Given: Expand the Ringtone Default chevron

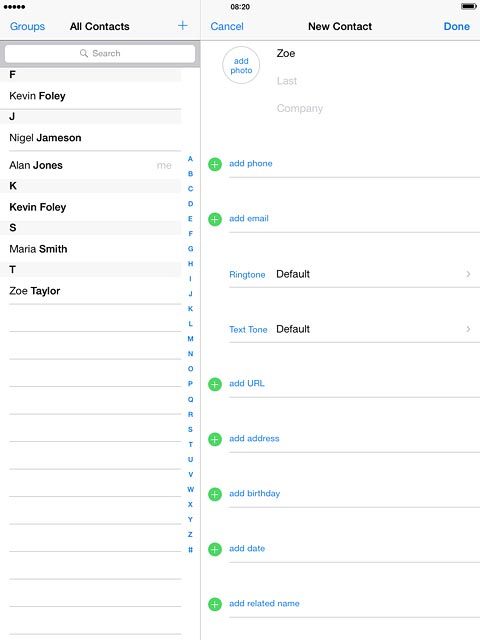Looking at the screenshot, I should point(469,274).
